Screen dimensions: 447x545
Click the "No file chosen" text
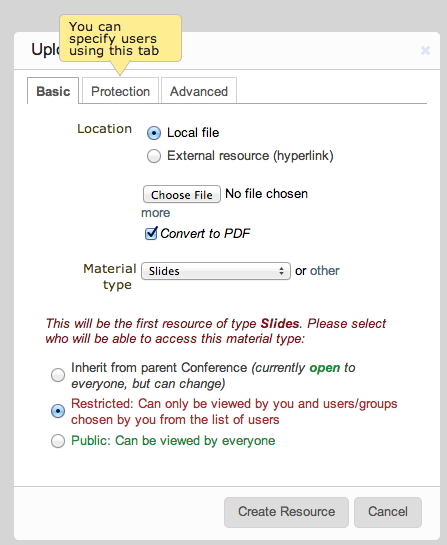(x=266, y=194)
